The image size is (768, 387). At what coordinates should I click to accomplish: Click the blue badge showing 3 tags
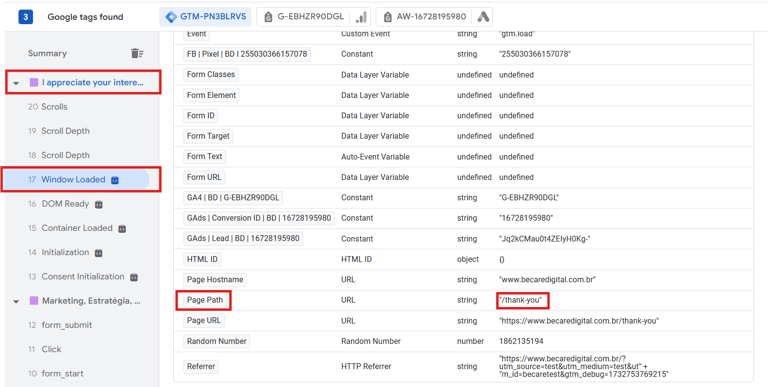[25, 17]
